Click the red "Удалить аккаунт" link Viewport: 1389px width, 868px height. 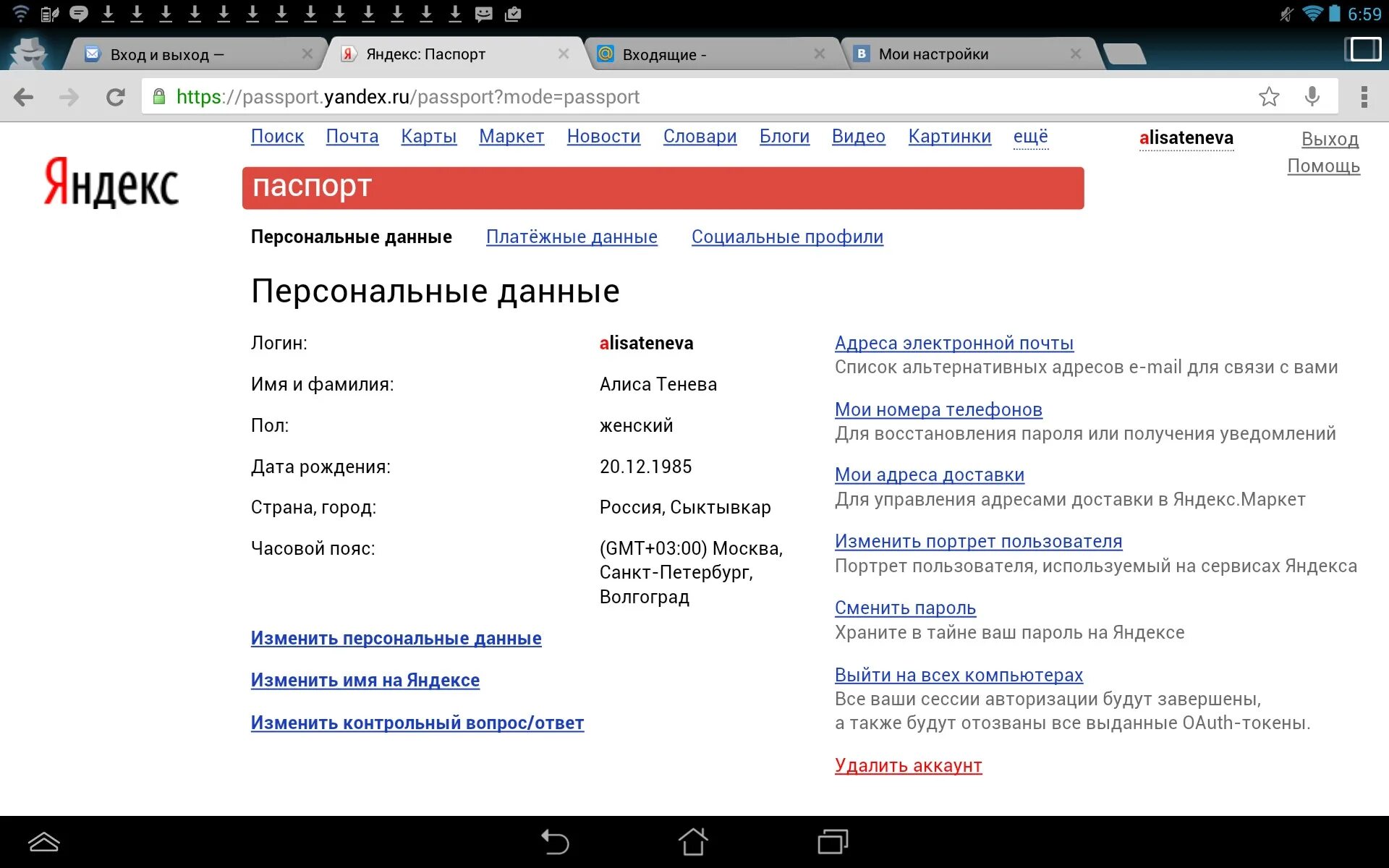(908, 765)
